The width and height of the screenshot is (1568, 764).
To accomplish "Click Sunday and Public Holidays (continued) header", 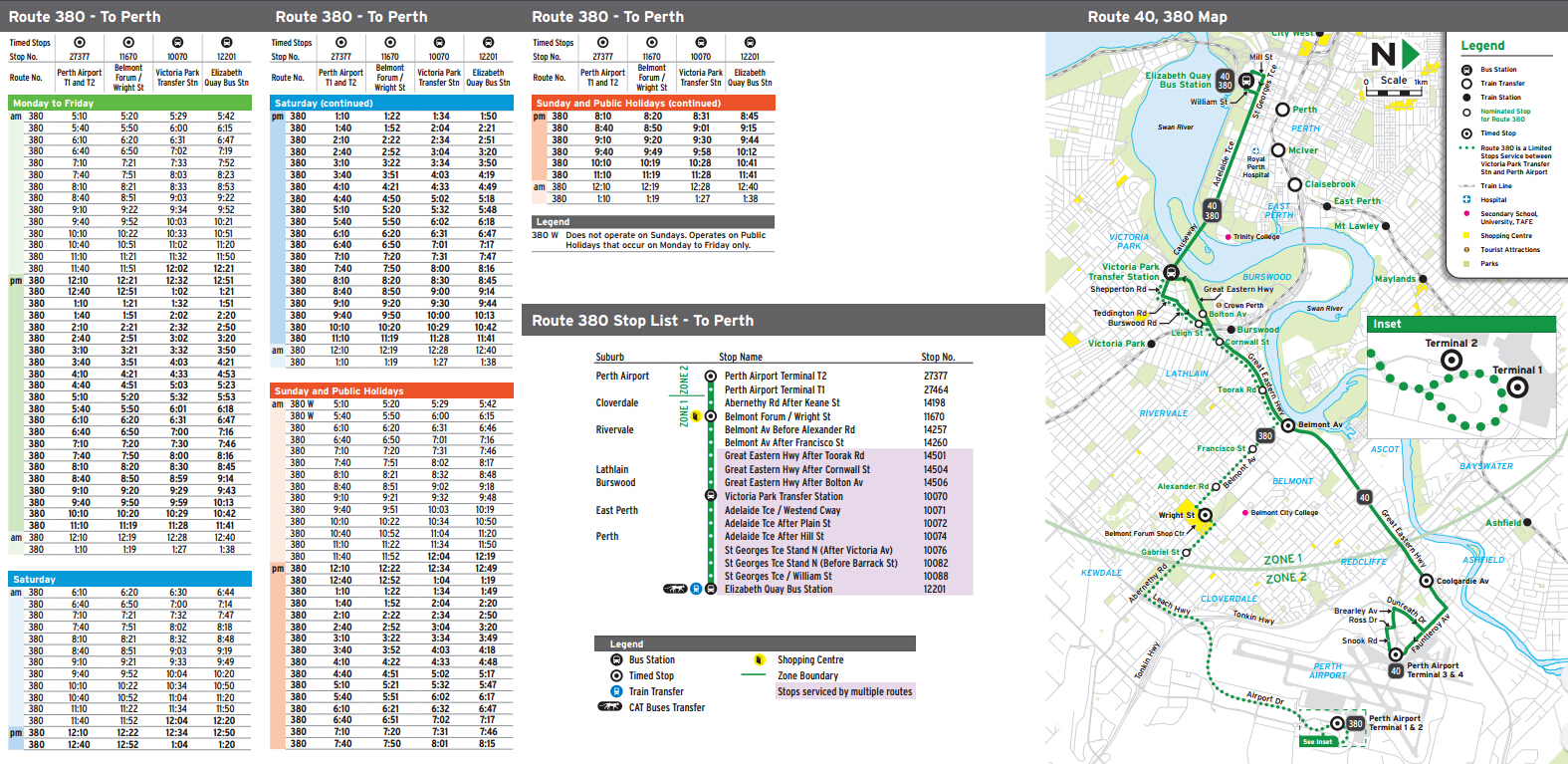I will pos(653,104).
